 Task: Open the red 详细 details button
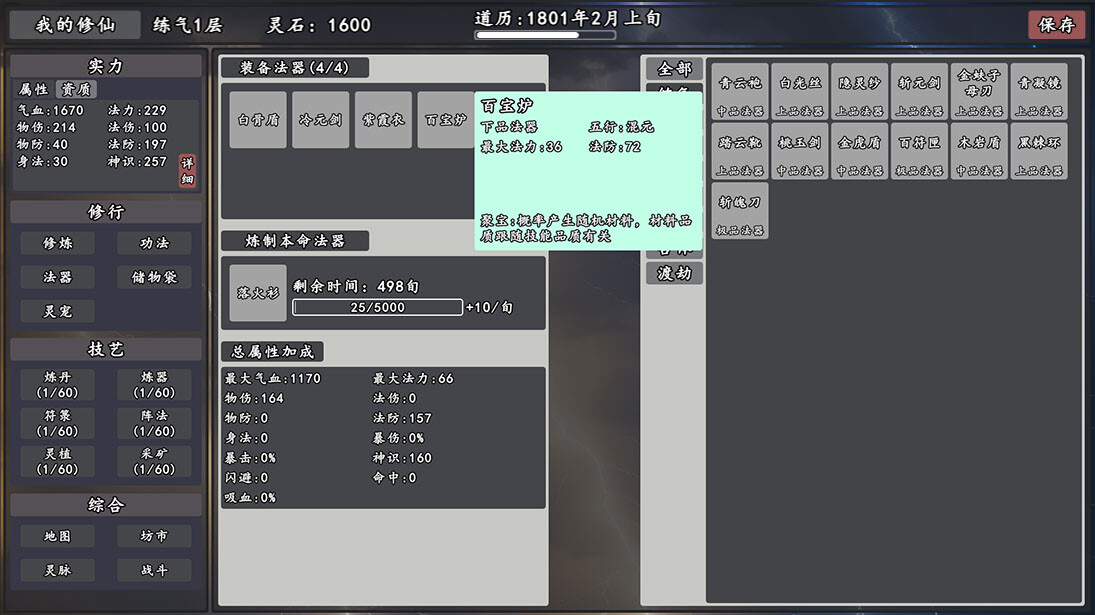point(187,171)
